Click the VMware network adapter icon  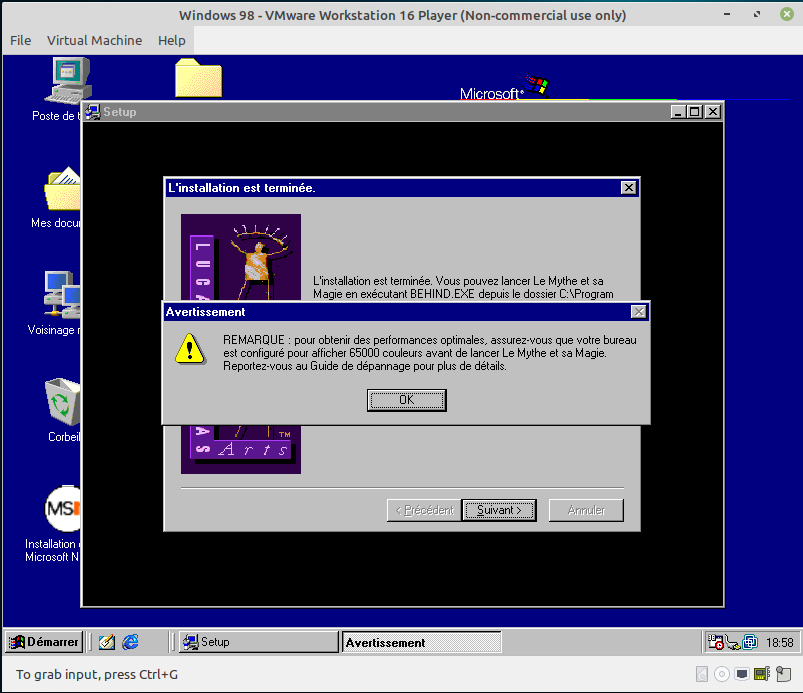(x=742, y=674)
